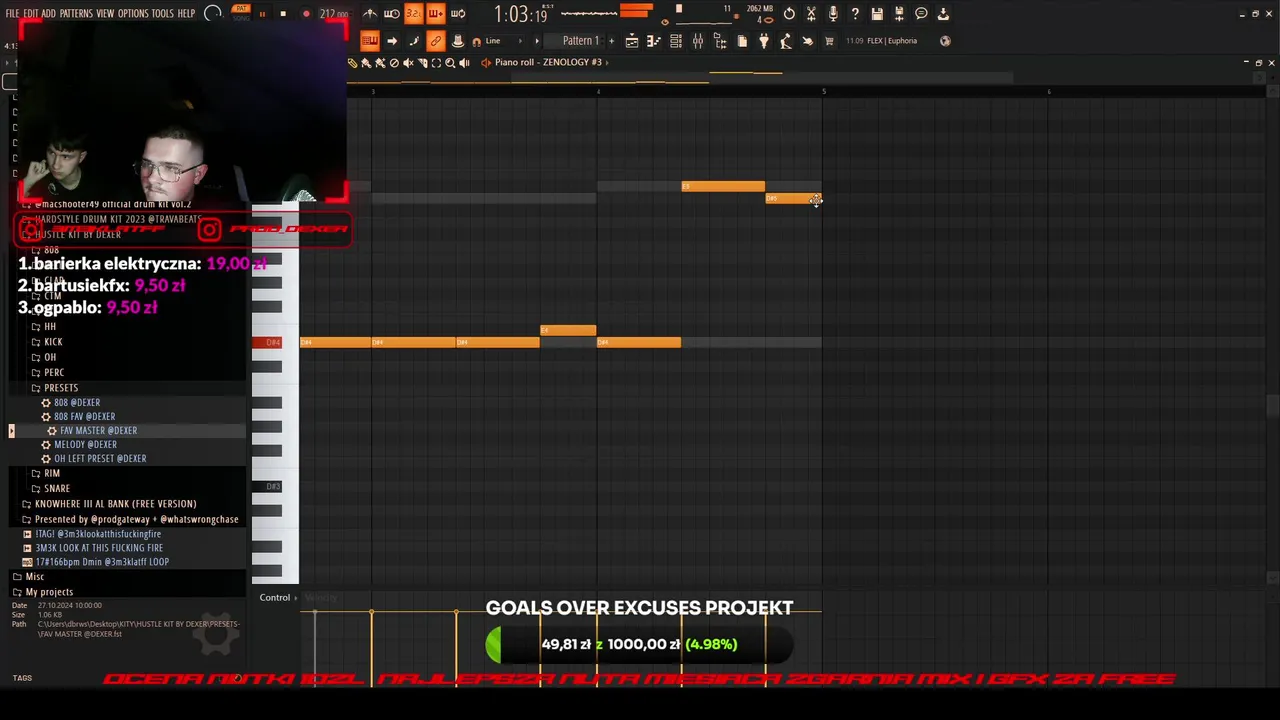Select the piano roll Zoom magnifier tool
This screenshot has width=1280, height=720.
[x=450, y=63]
